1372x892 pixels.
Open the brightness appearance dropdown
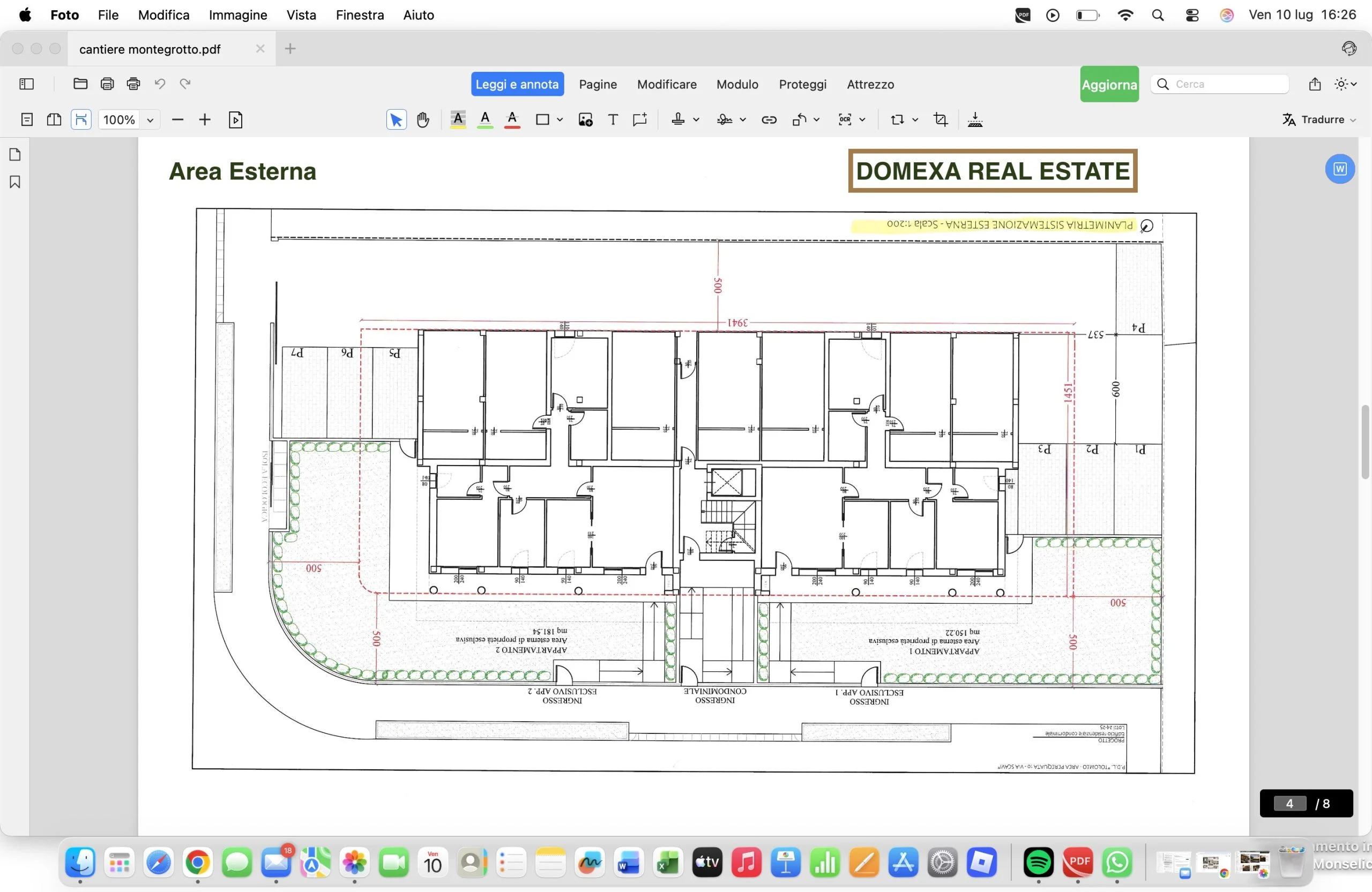click(1346, 84)
